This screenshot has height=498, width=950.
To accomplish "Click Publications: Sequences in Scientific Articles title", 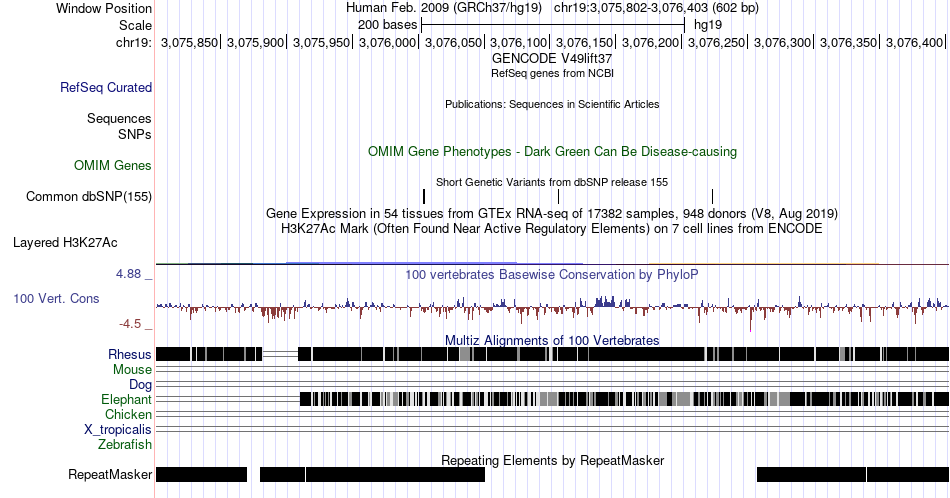I will pos(552,104).
